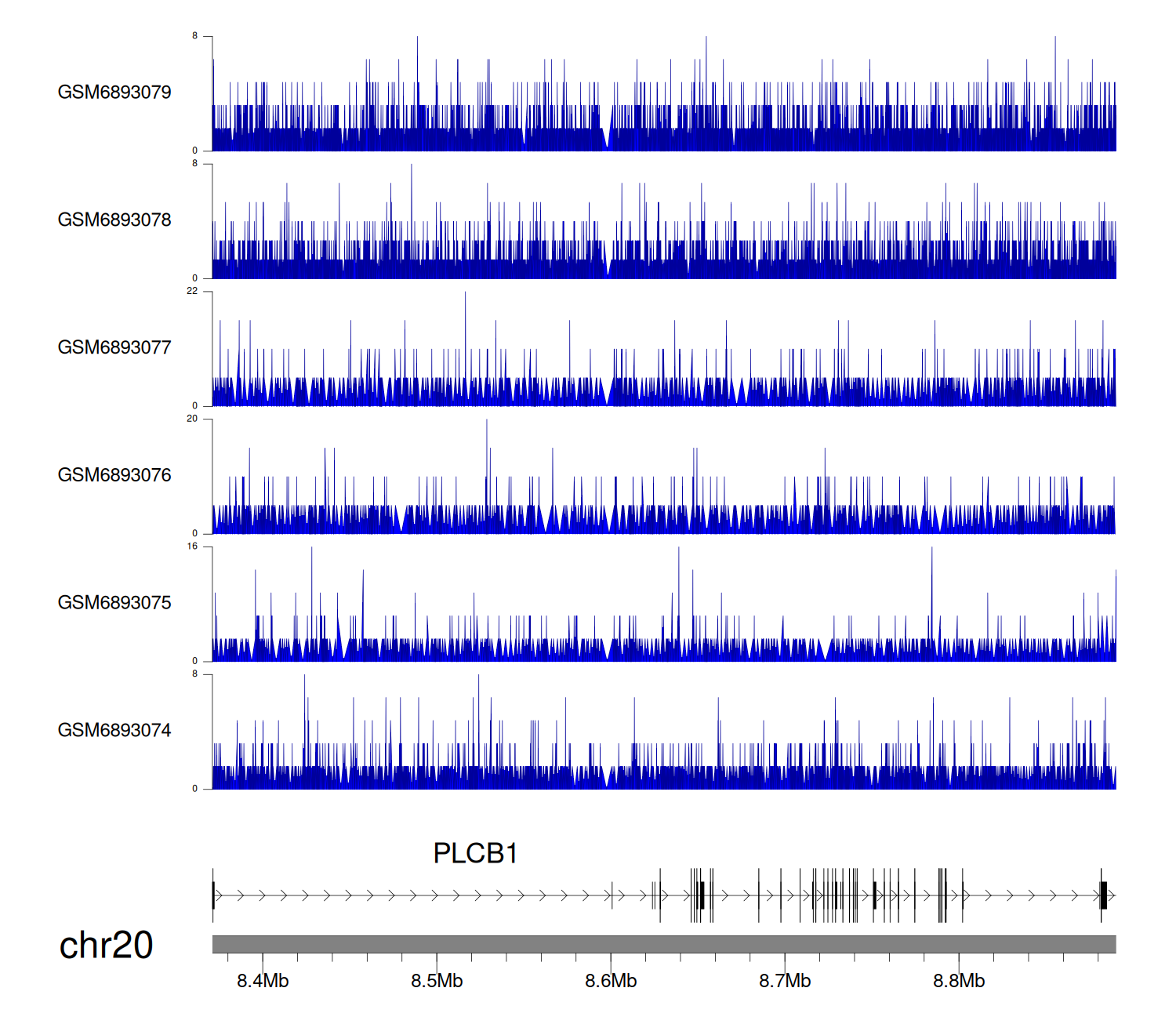The height and width of the screenshot is (1035, 1176).
Task: Click the first exon at PLCB1 gene start
Action: tap(213, 895)
